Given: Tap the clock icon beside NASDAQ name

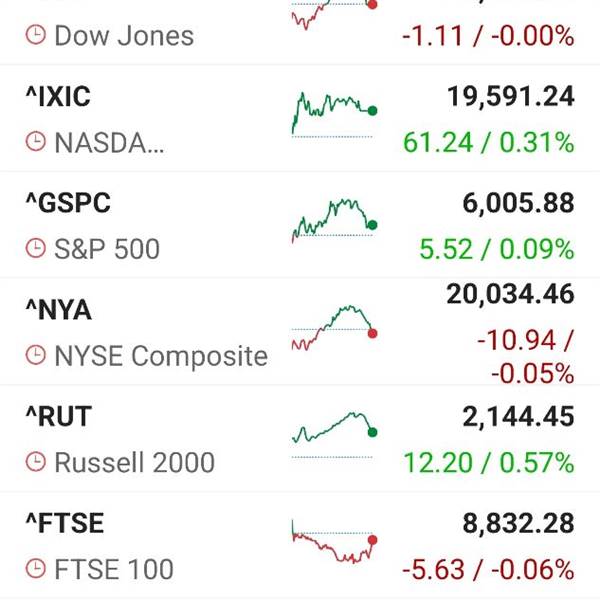Looking at the screenshot, I should coord(36,141).
